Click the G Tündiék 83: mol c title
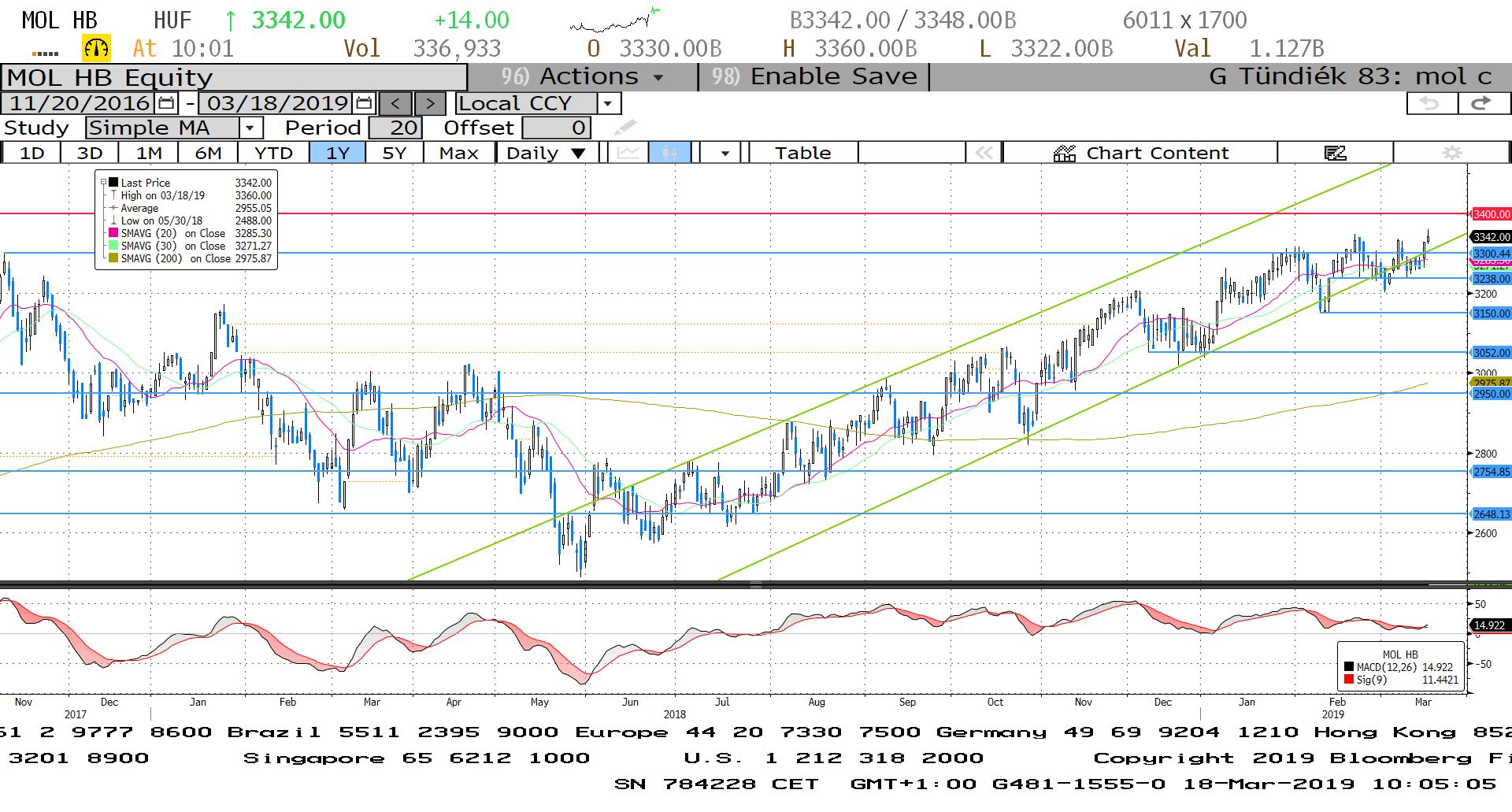 pos(1350,76)
